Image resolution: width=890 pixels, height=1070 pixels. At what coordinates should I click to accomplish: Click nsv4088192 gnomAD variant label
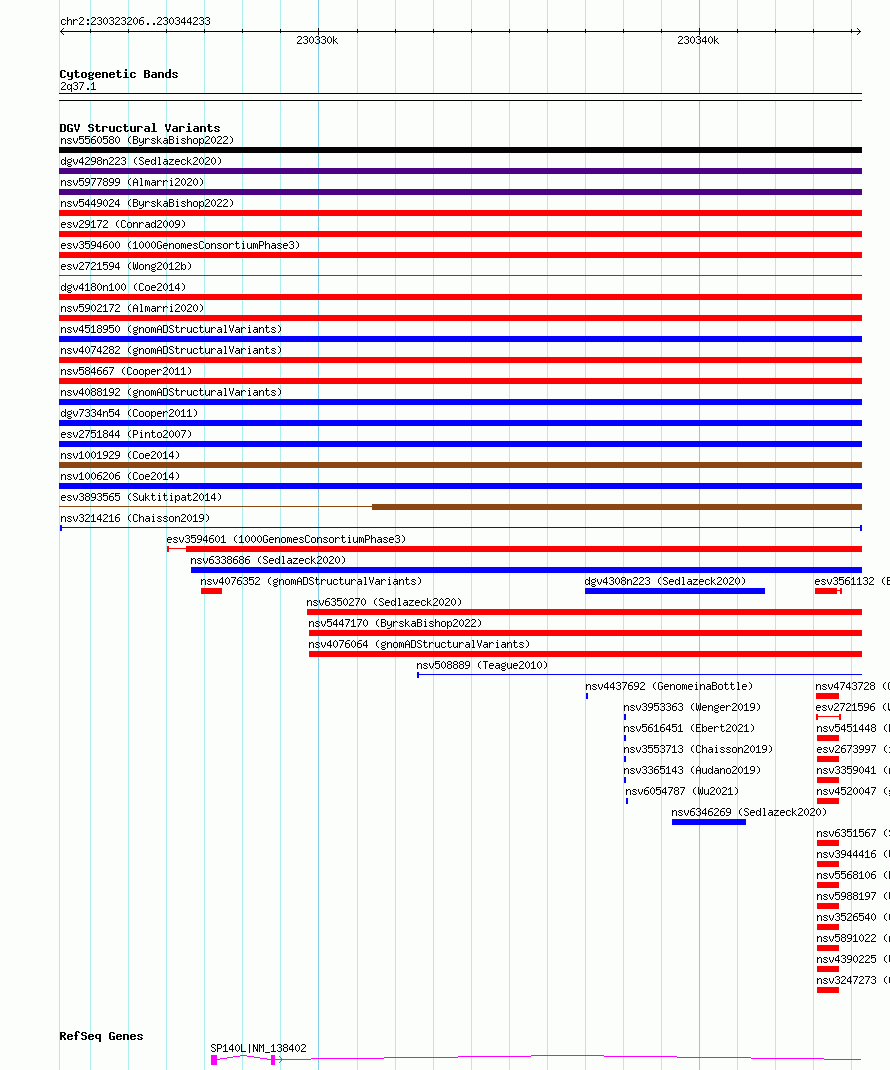coord(171,392)
